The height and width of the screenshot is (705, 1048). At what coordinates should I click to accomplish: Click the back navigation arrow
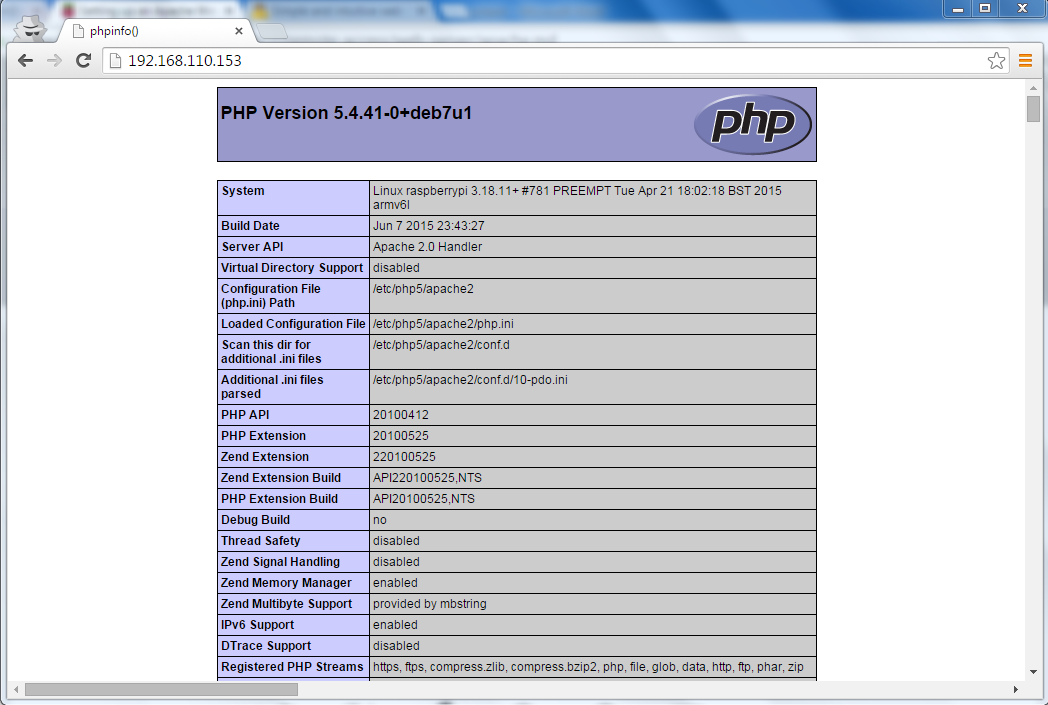coord(25,61)
